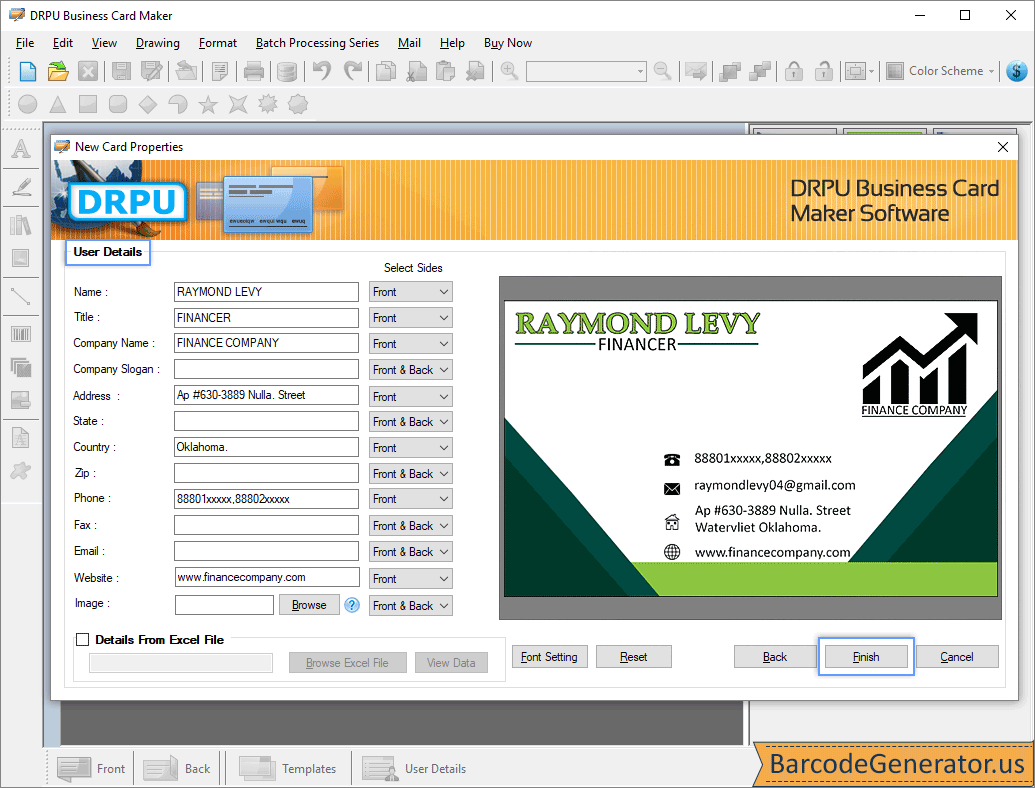Click the mail envelope toolbar icon
This screenshot has width=1035, height=788.
click(696, 71)
